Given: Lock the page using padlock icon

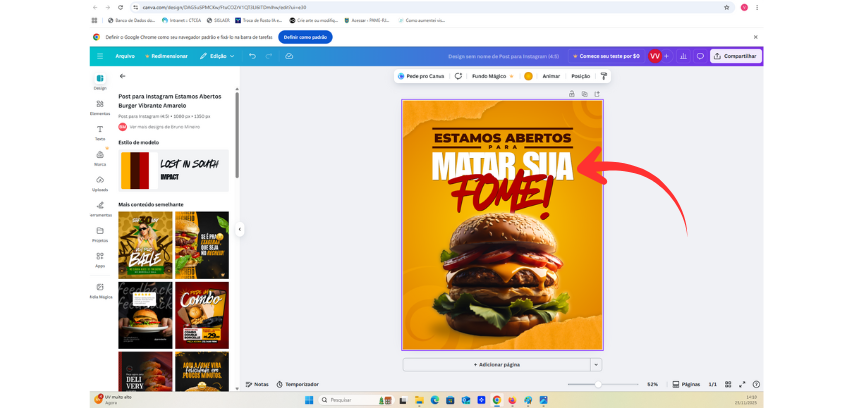Looking at the screenshot, I should tap(571, 94).
